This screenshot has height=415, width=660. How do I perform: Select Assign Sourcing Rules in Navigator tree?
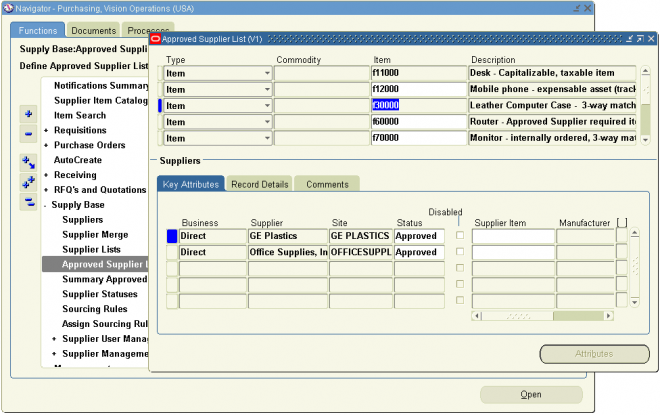coord(105,324)
